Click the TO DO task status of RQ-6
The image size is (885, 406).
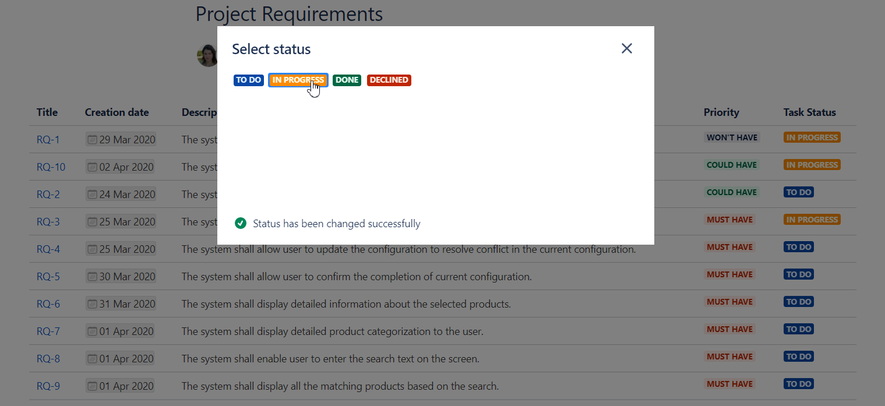pos(799,302)
